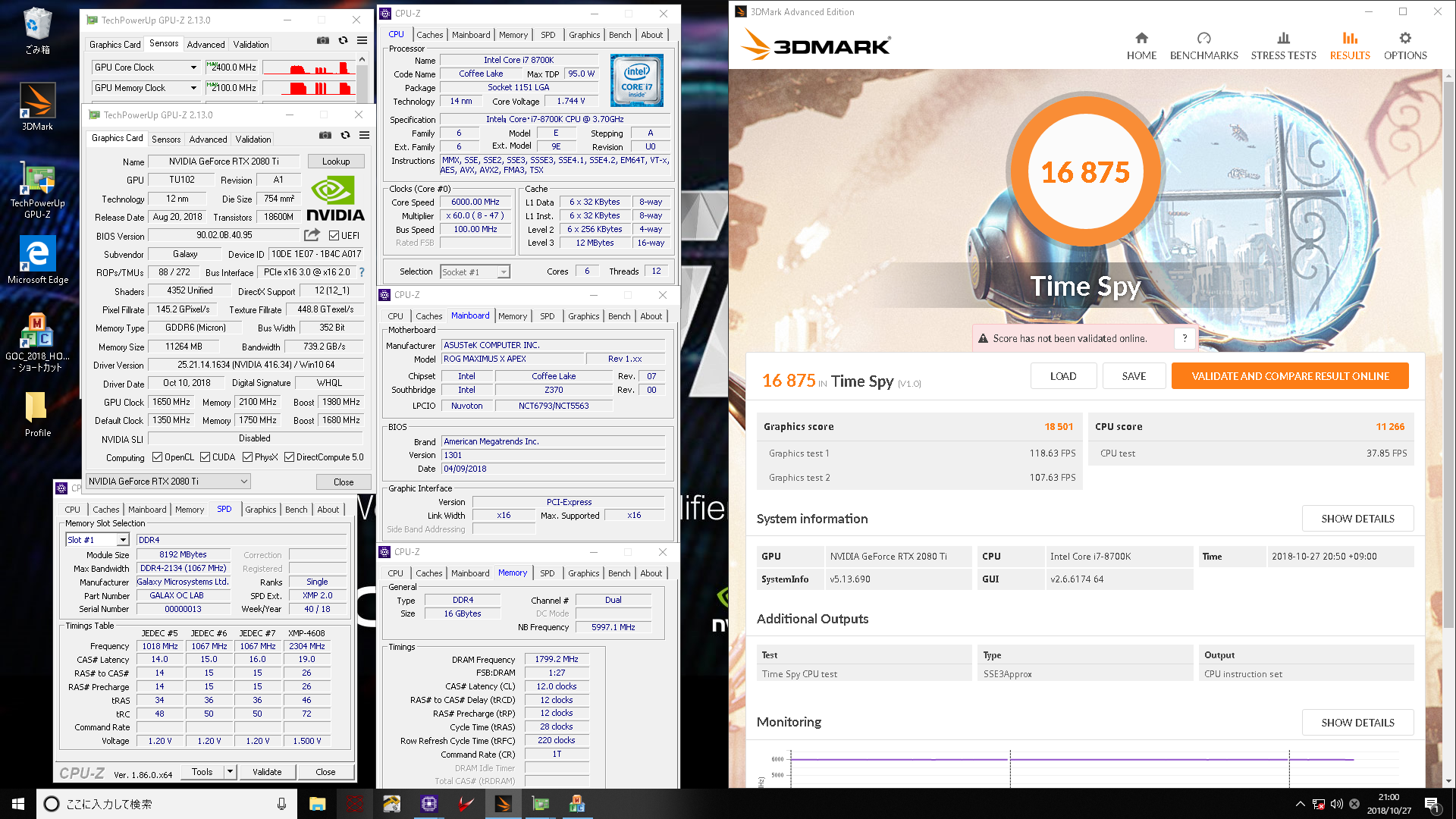The height and width of the screenshot is (819, 1456).
Task: Take GPU-Z screenshot with camera icon in Graphics Card window
Action: [x=325, y=136]
